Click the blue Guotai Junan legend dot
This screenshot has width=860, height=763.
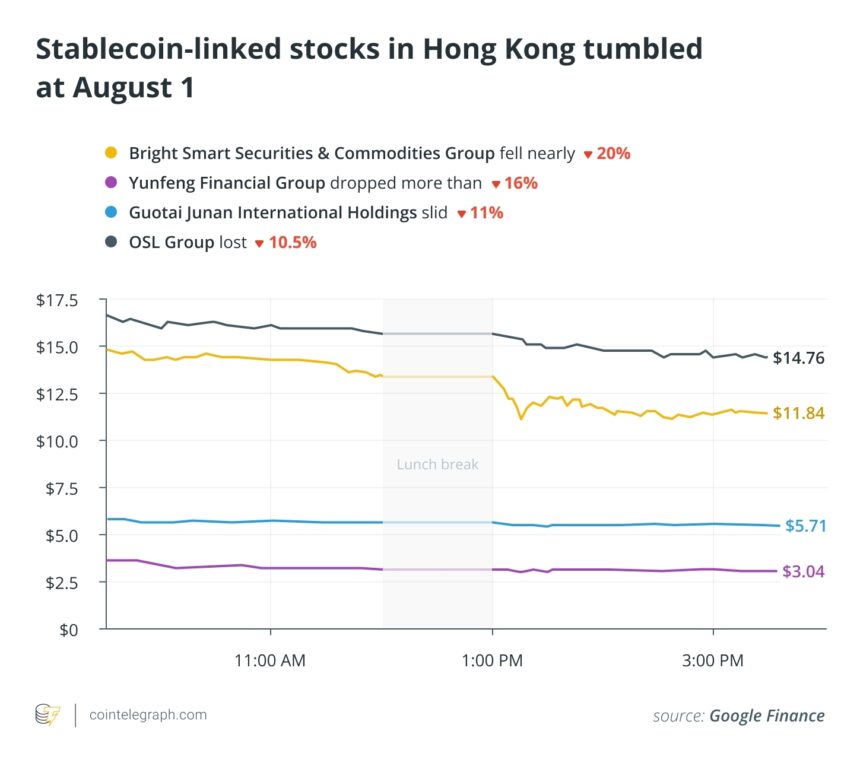click(110, 213)
